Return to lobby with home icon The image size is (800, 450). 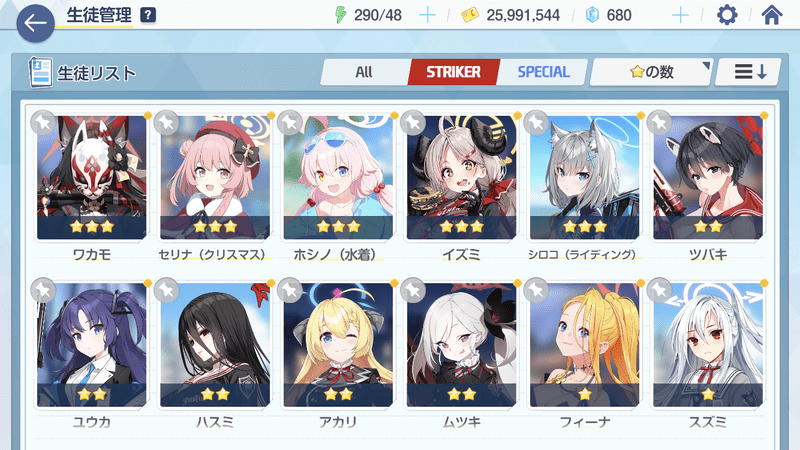(771, 15)
